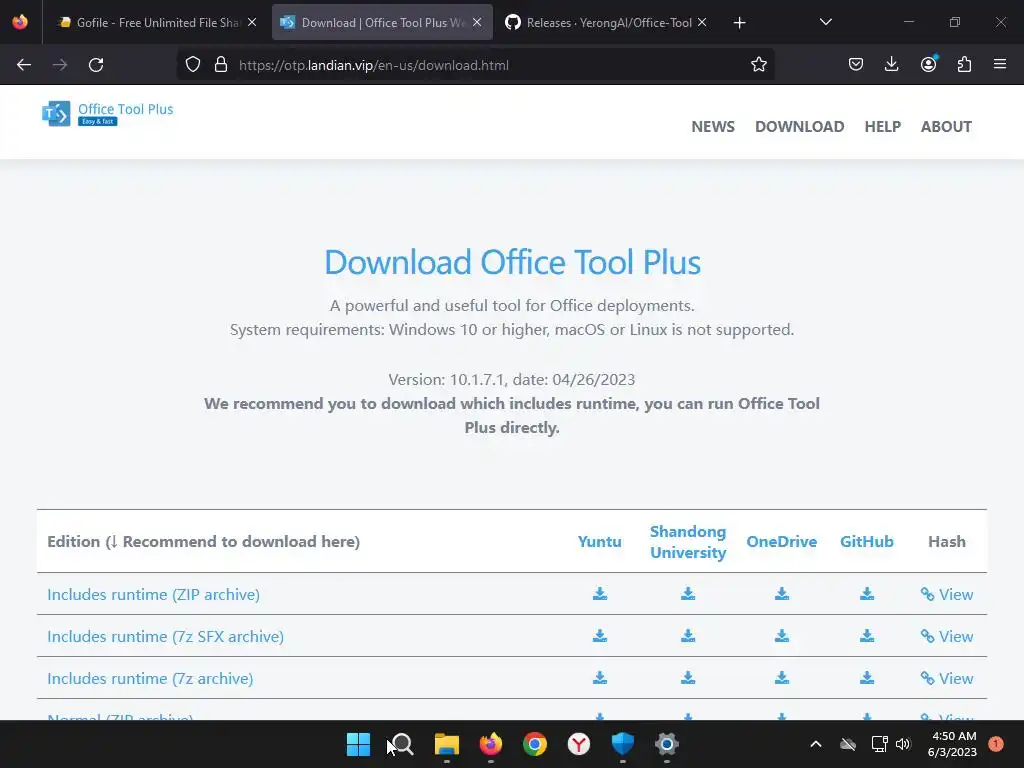Open the Windows Start menu

pos(358,744)
